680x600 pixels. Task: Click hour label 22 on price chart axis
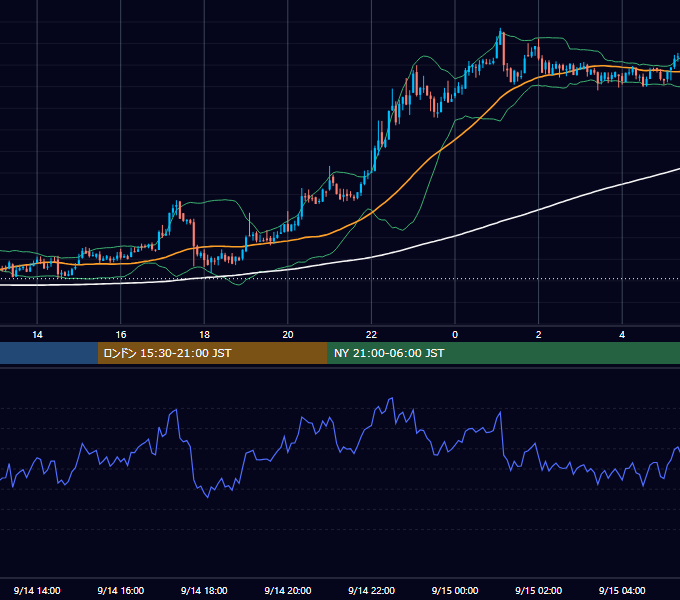[x=371, y=335]
